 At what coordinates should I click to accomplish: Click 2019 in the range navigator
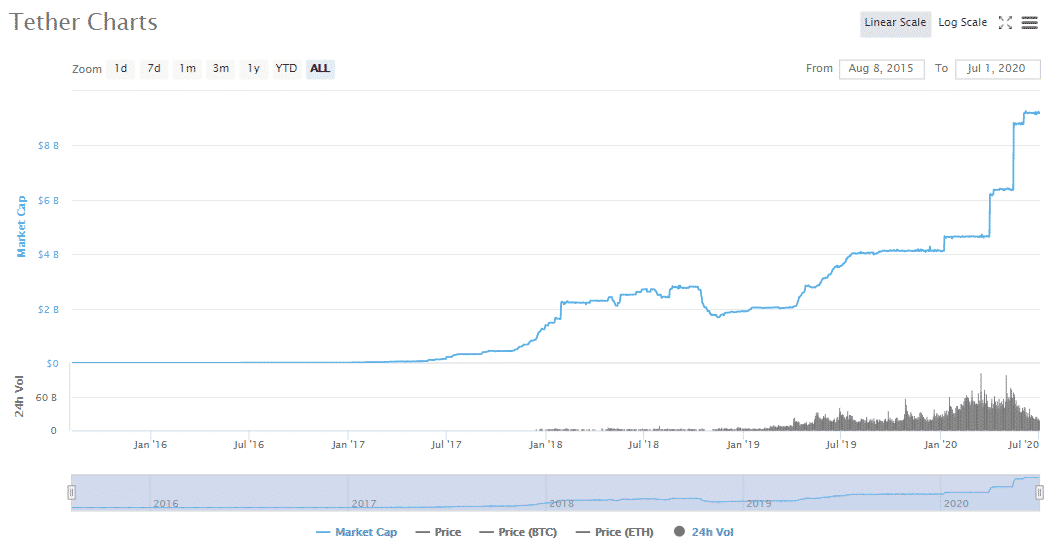pyautogui.click(x=759, y=504)
